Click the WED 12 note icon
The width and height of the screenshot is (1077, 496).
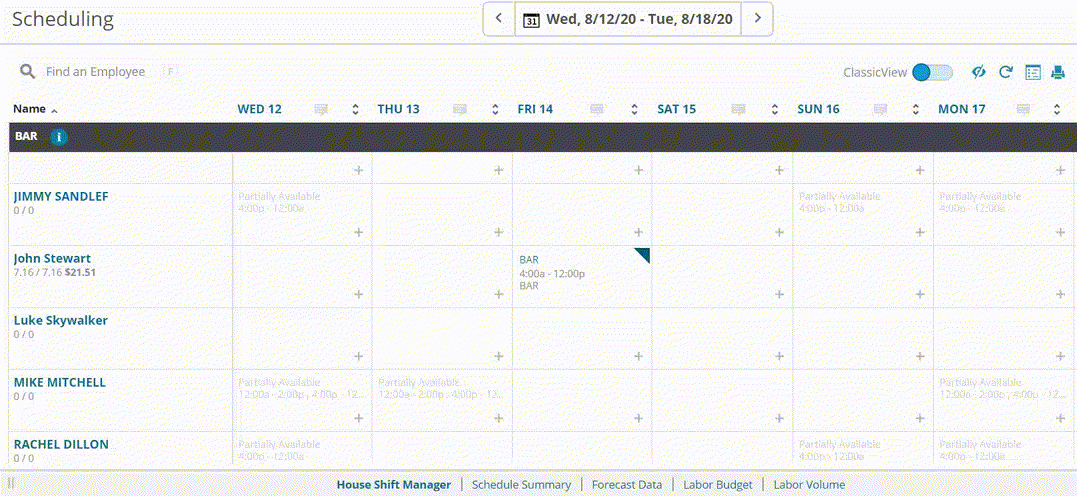[x=321, y=109]
